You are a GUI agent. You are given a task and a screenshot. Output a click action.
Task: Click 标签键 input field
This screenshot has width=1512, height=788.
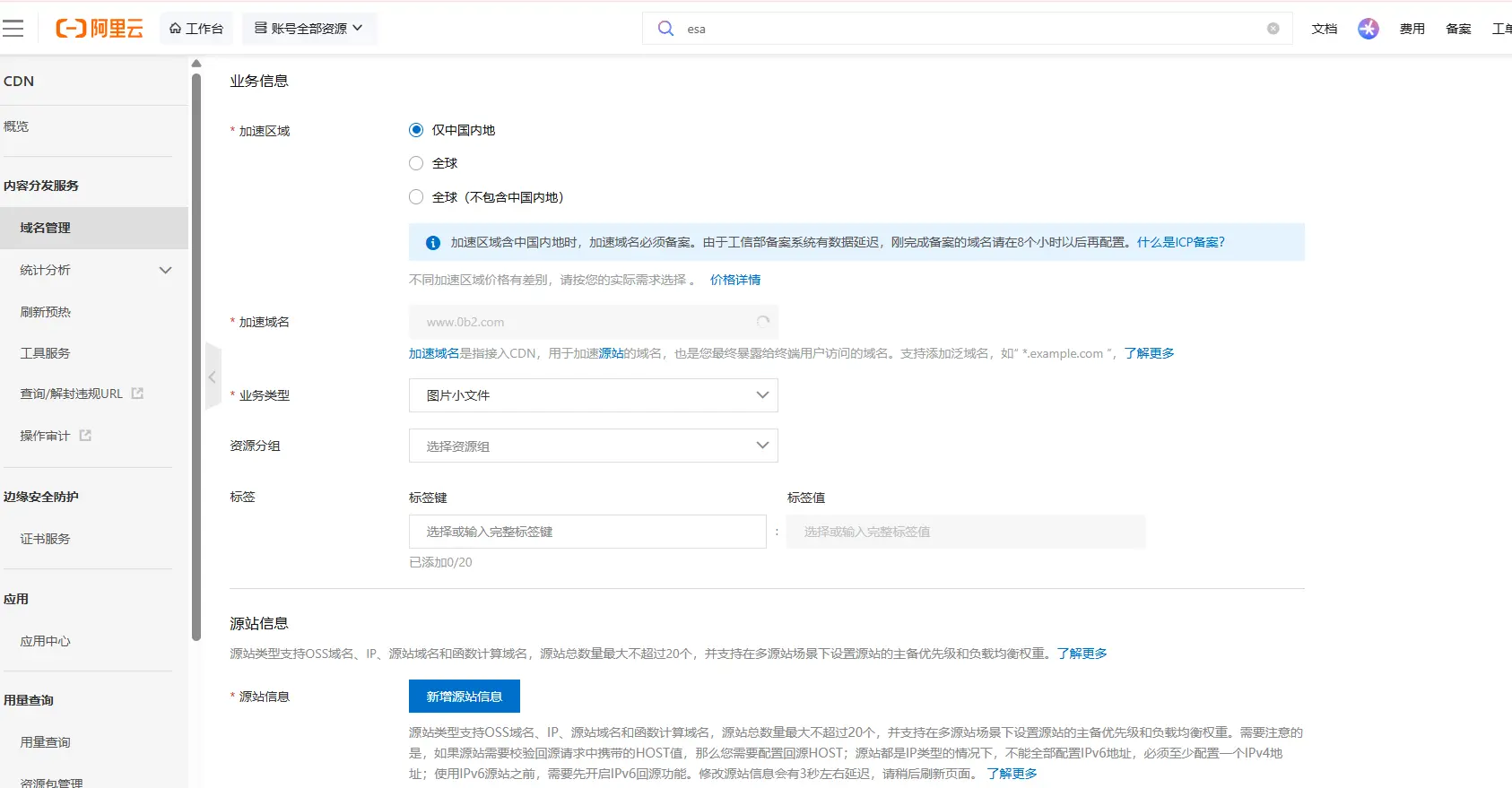587,532
